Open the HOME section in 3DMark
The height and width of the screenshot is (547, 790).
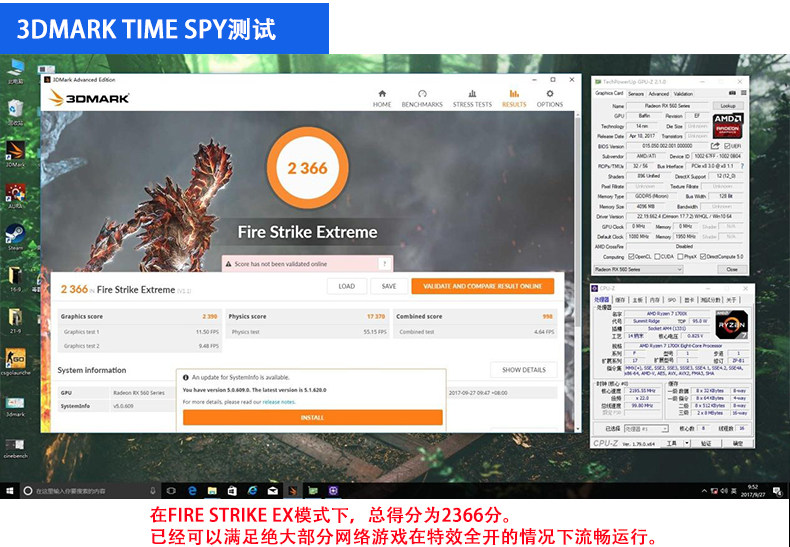tap(381, 98)
